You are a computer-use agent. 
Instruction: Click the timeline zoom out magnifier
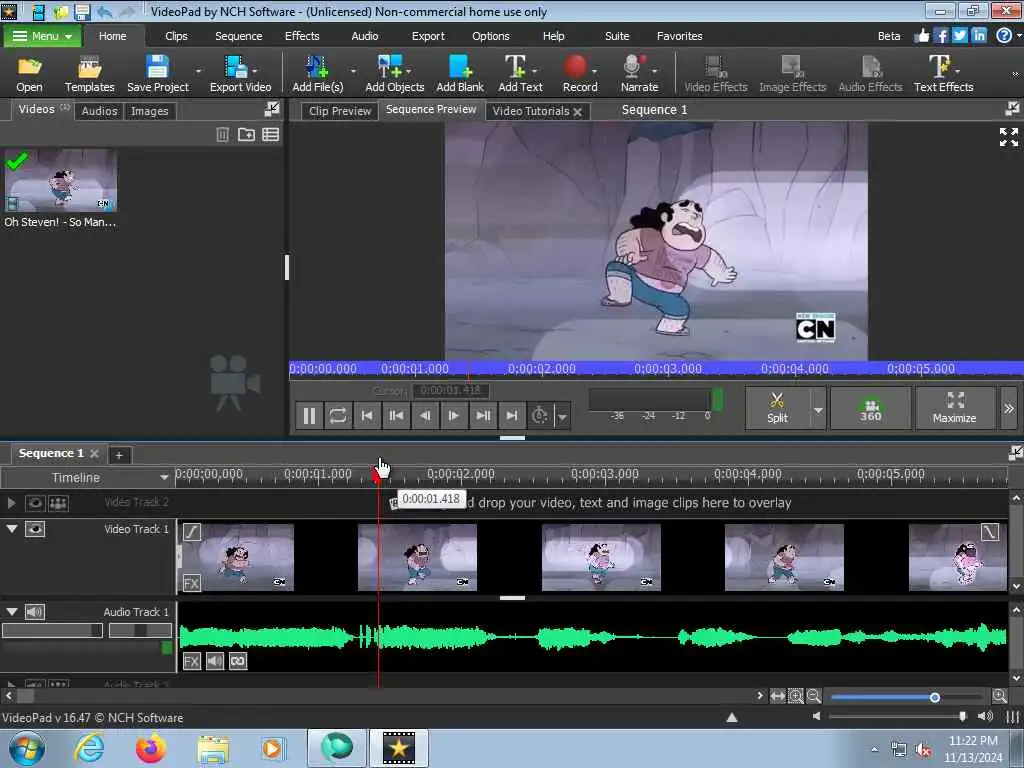(x=814, y=696)
